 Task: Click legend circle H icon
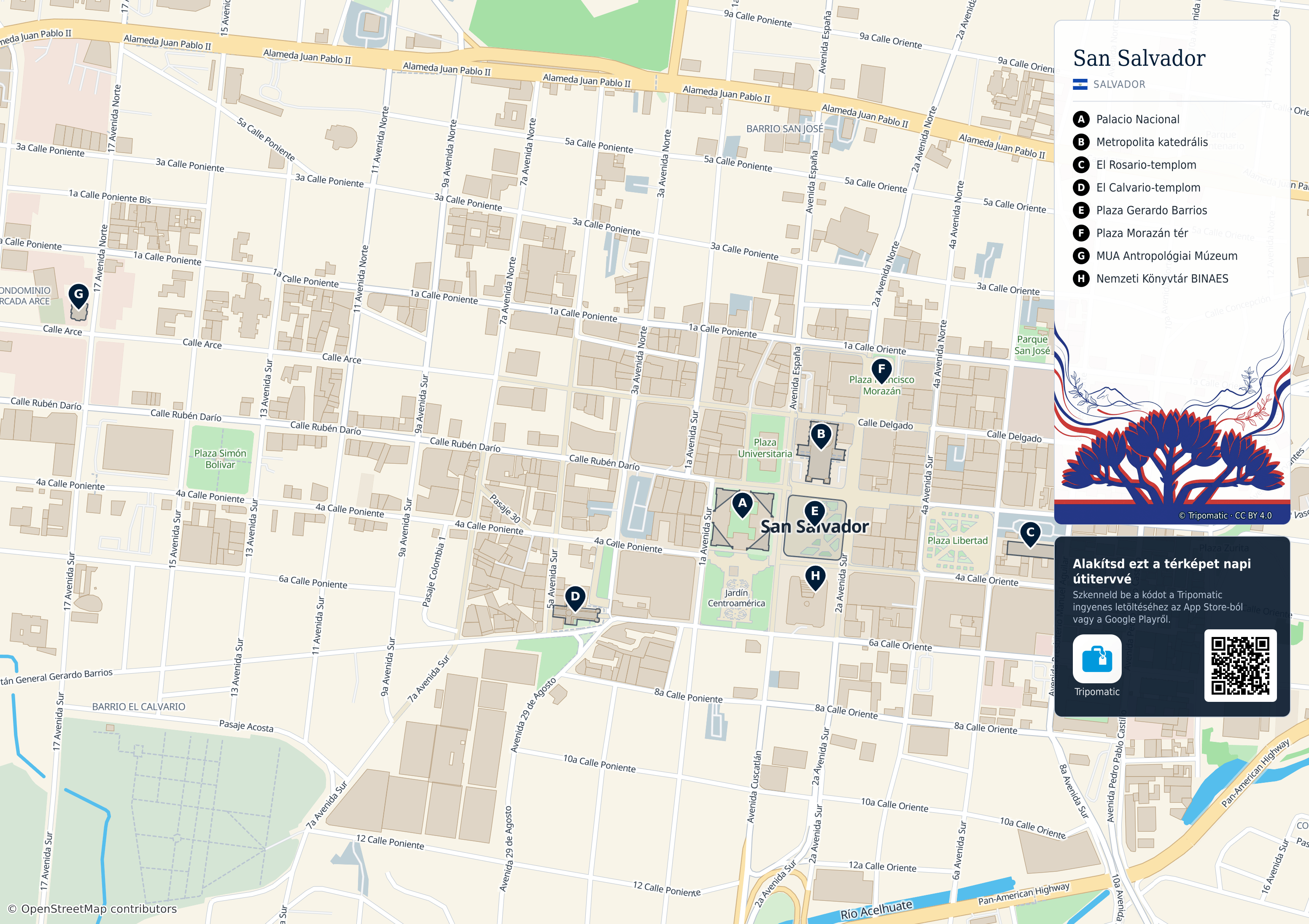click(x=1081, y=279)
